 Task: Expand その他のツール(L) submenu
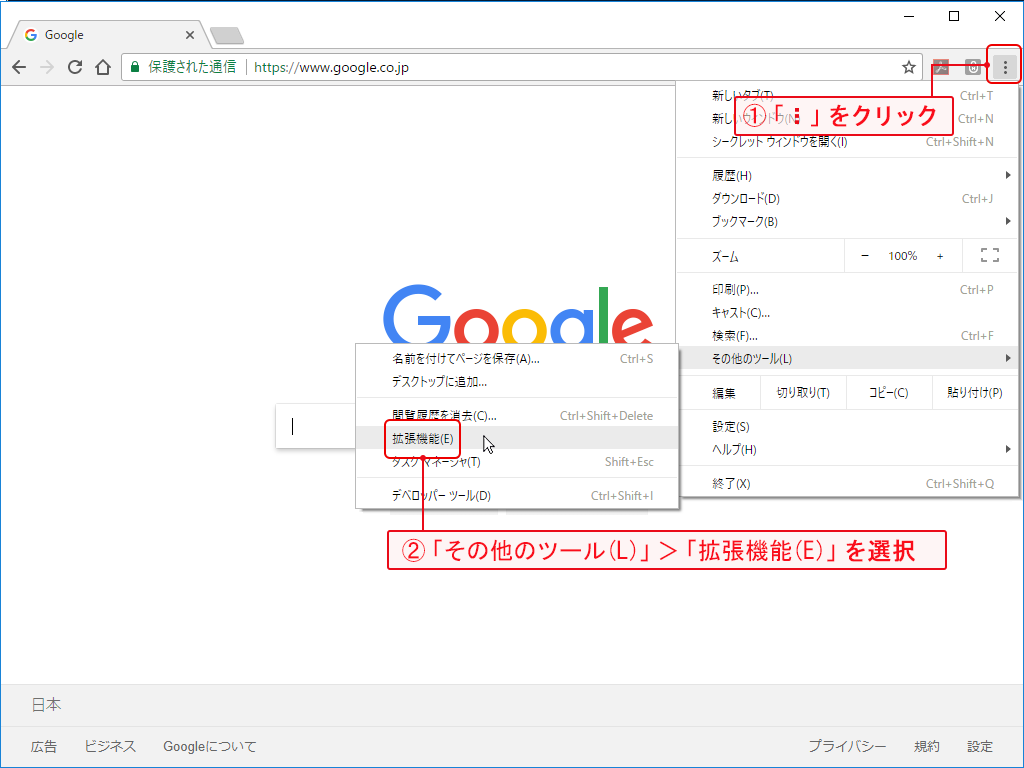tap(847, 359)
